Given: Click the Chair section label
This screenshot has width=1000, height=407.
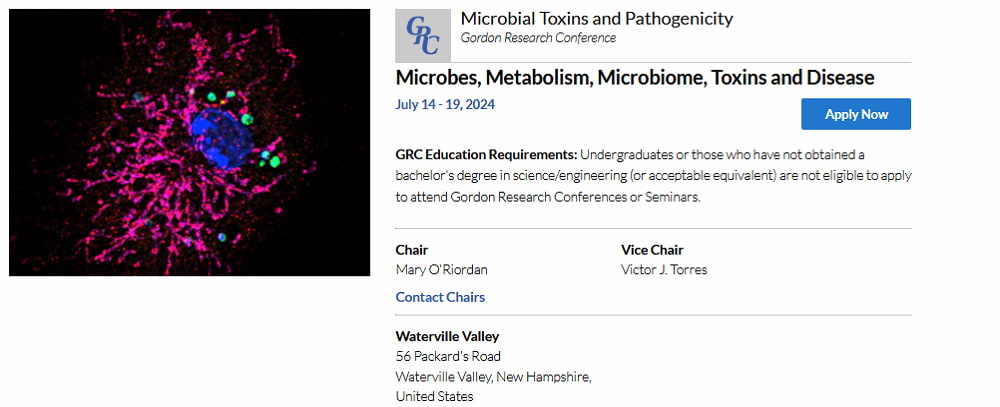Looking at the screenshot, I should coord(411,250).
